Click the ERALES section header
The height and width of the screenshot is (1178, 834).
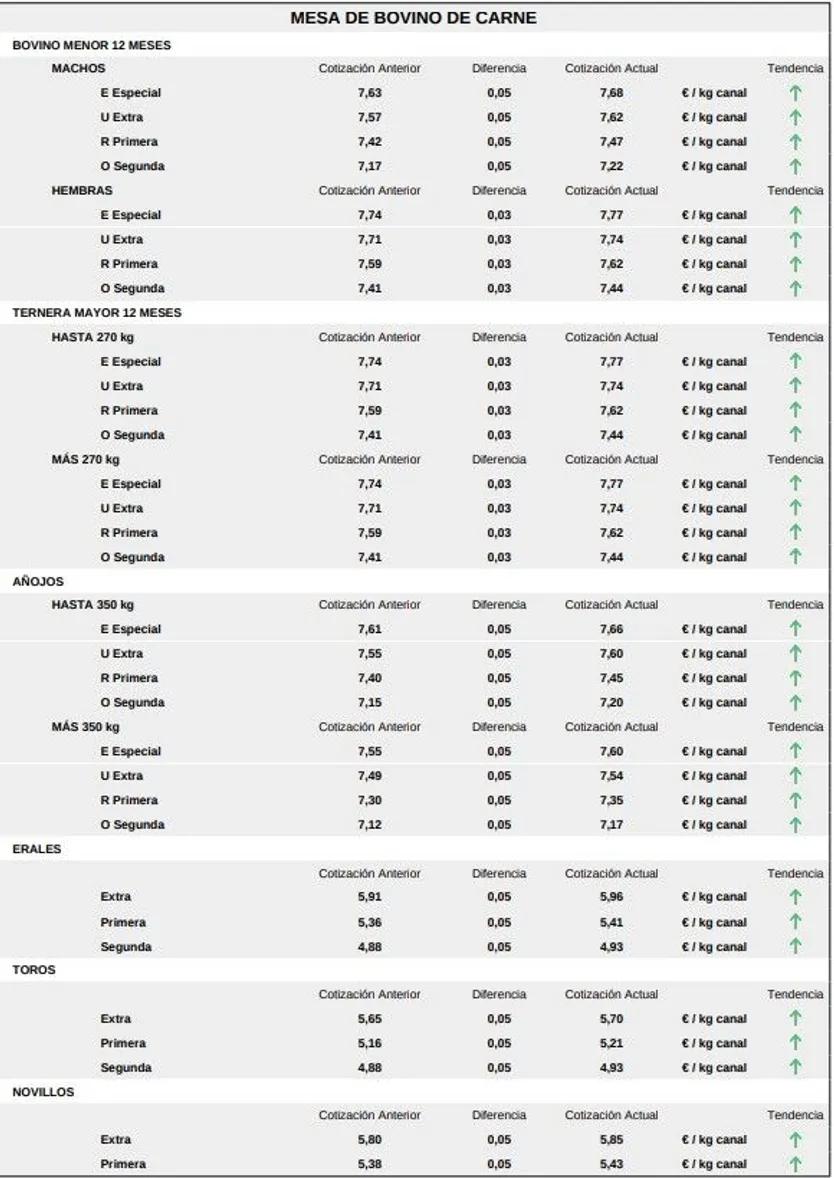coord(37,849)
